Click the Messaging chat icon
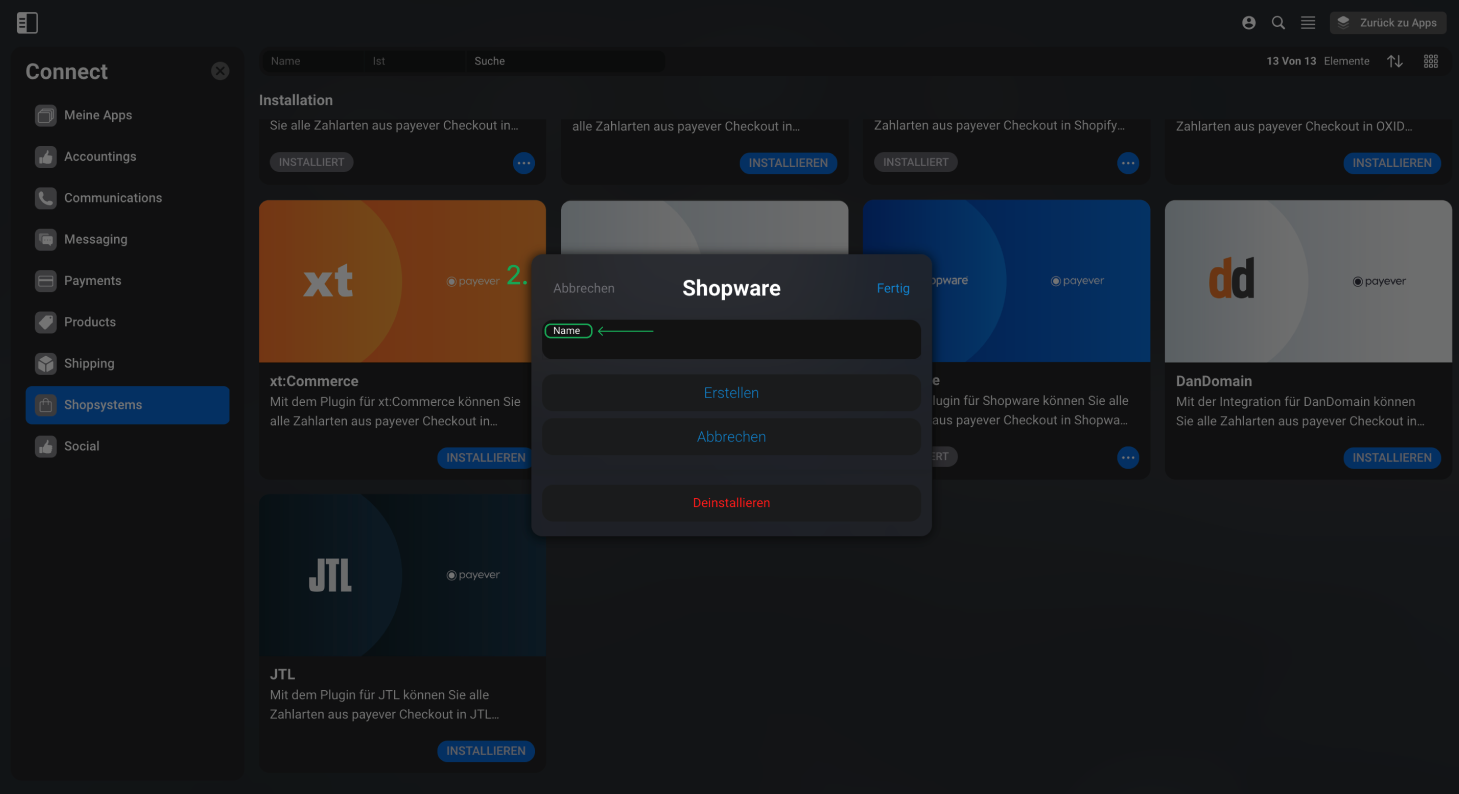This screenshot has width=1459, height=794. (x=46, y=239)
